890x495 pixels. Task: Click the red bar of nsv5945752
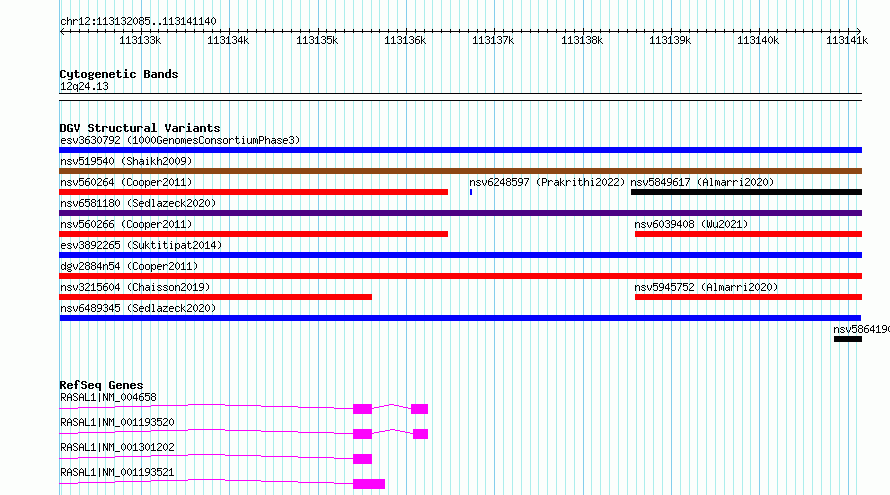(748, 297)
